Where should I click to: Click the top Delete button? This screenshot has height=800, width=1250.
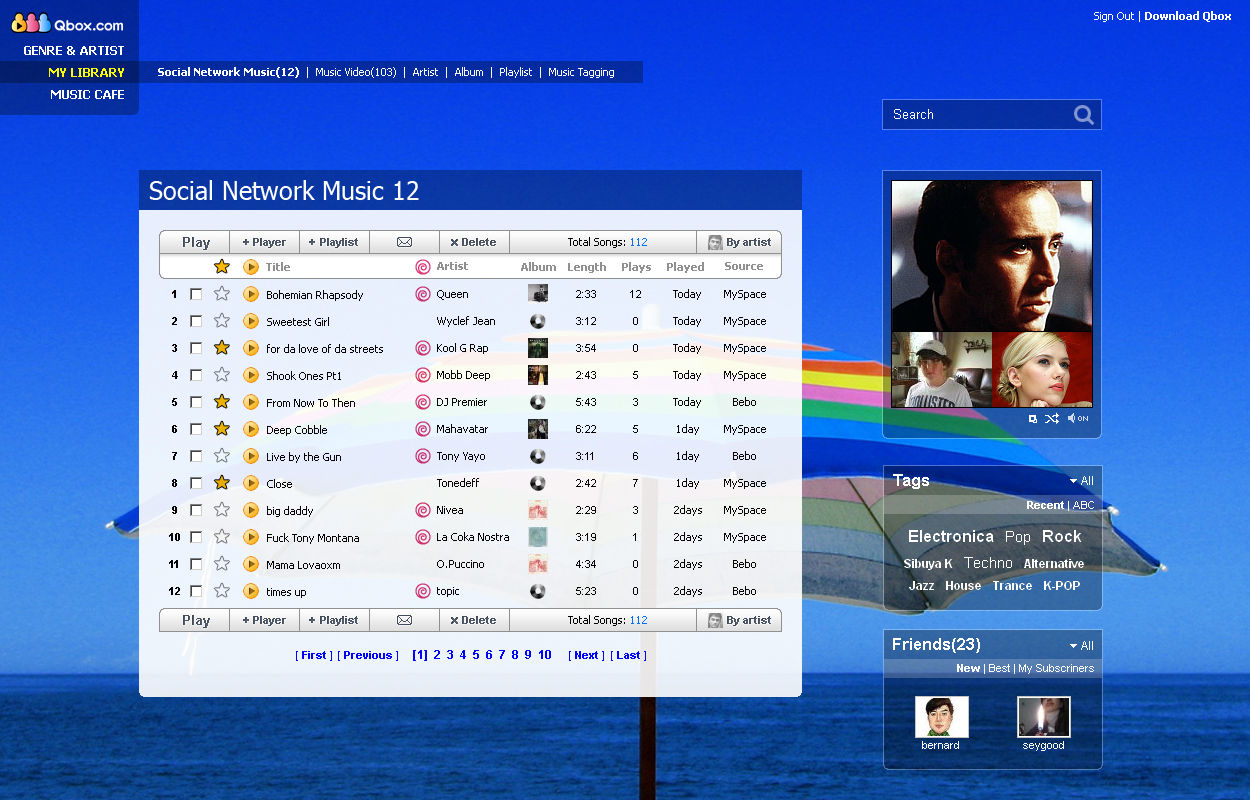pyautogui.click(x=474, y=242)
